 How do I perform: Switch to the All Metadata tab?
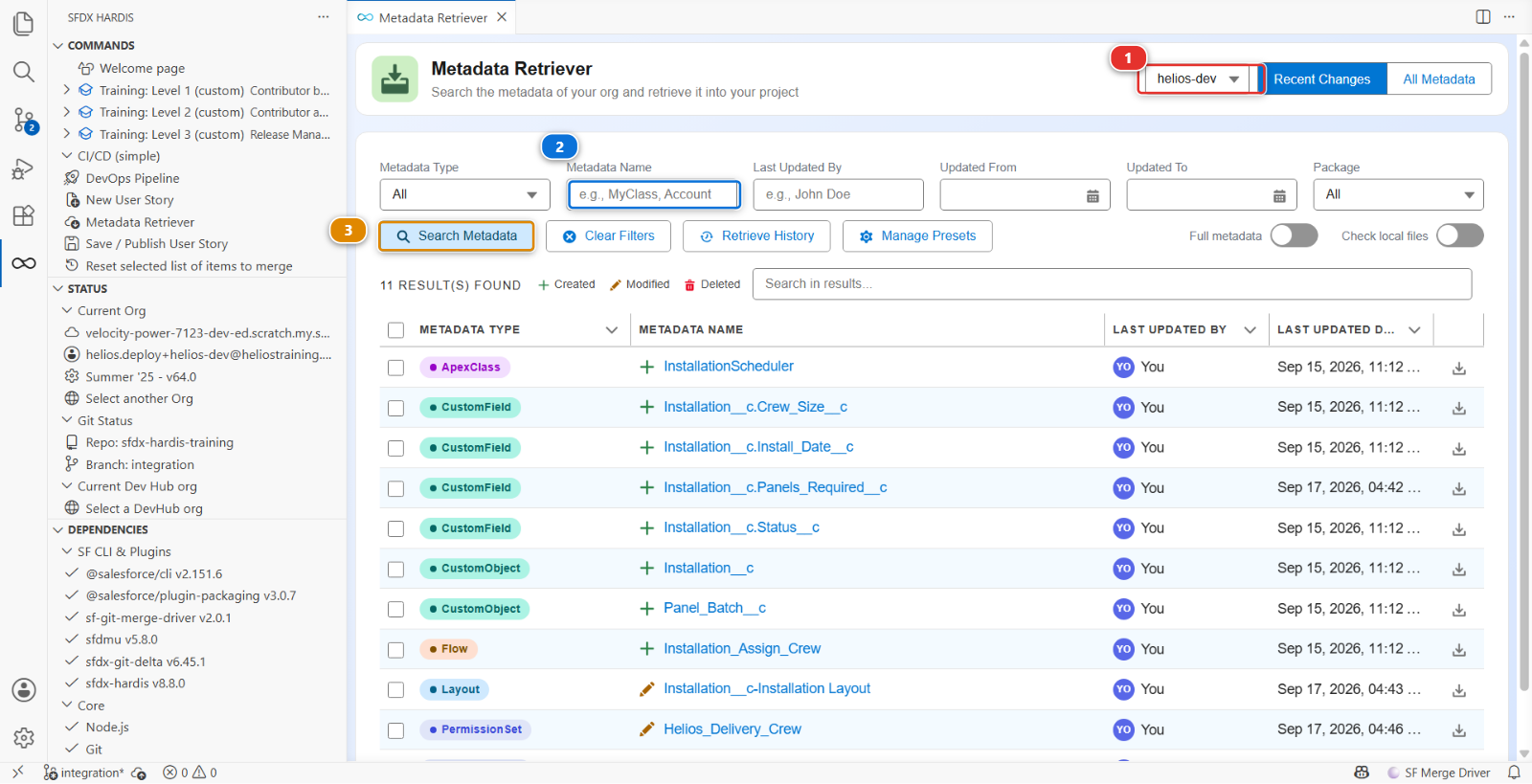pos(1438,79)
